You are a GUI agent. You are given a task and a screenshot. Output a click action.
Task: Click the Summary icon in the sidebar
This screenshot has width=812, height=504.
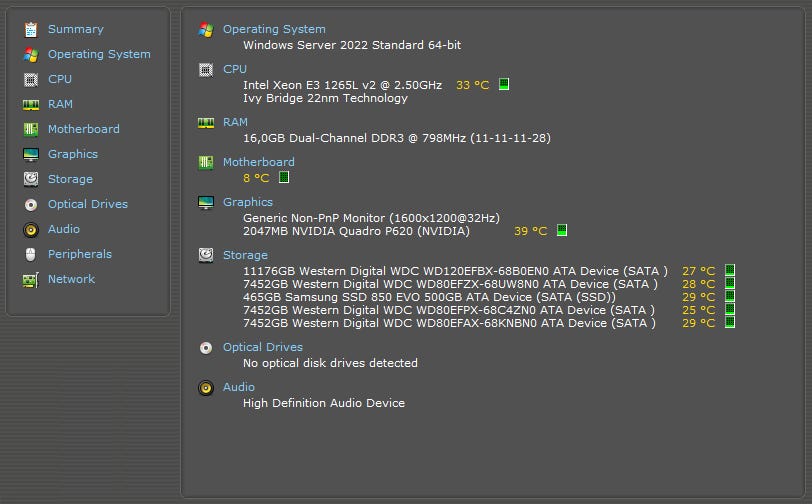(x=31, y=29)
